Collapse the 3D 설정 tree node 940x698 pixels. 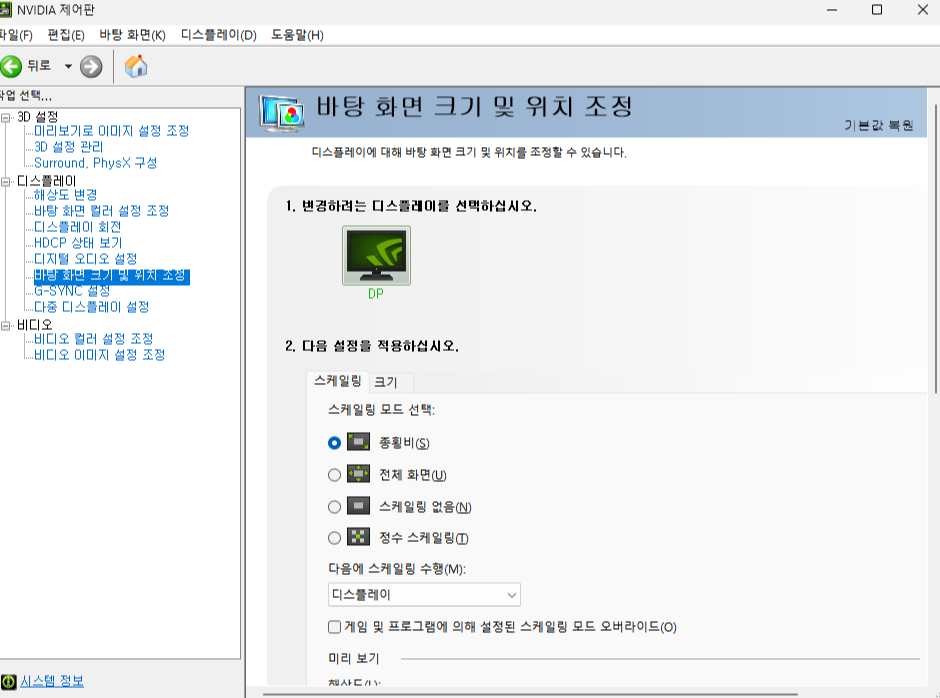click(5, 118)
